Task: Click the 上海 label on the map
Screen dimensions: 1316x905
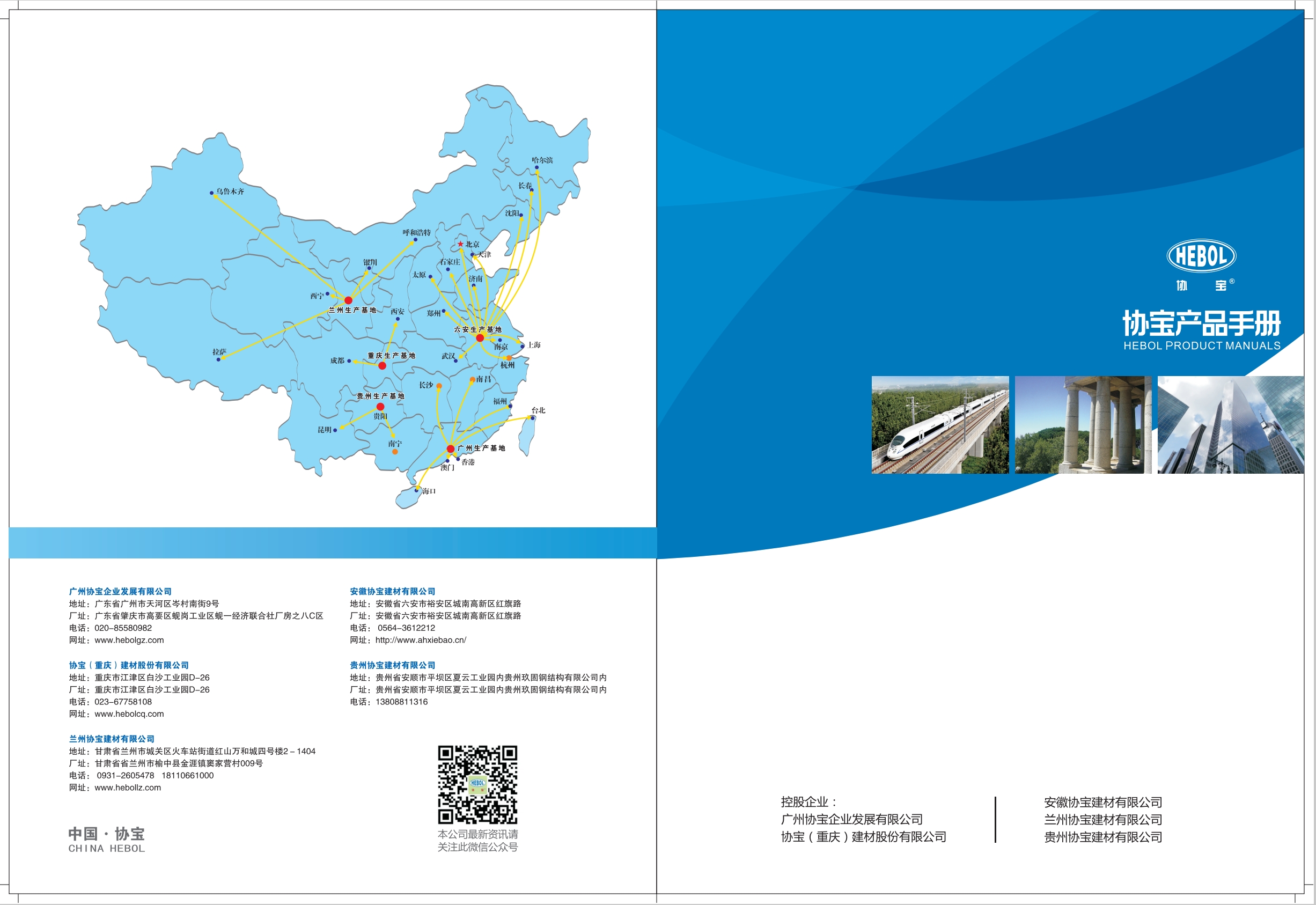Action: coord(534,345)
